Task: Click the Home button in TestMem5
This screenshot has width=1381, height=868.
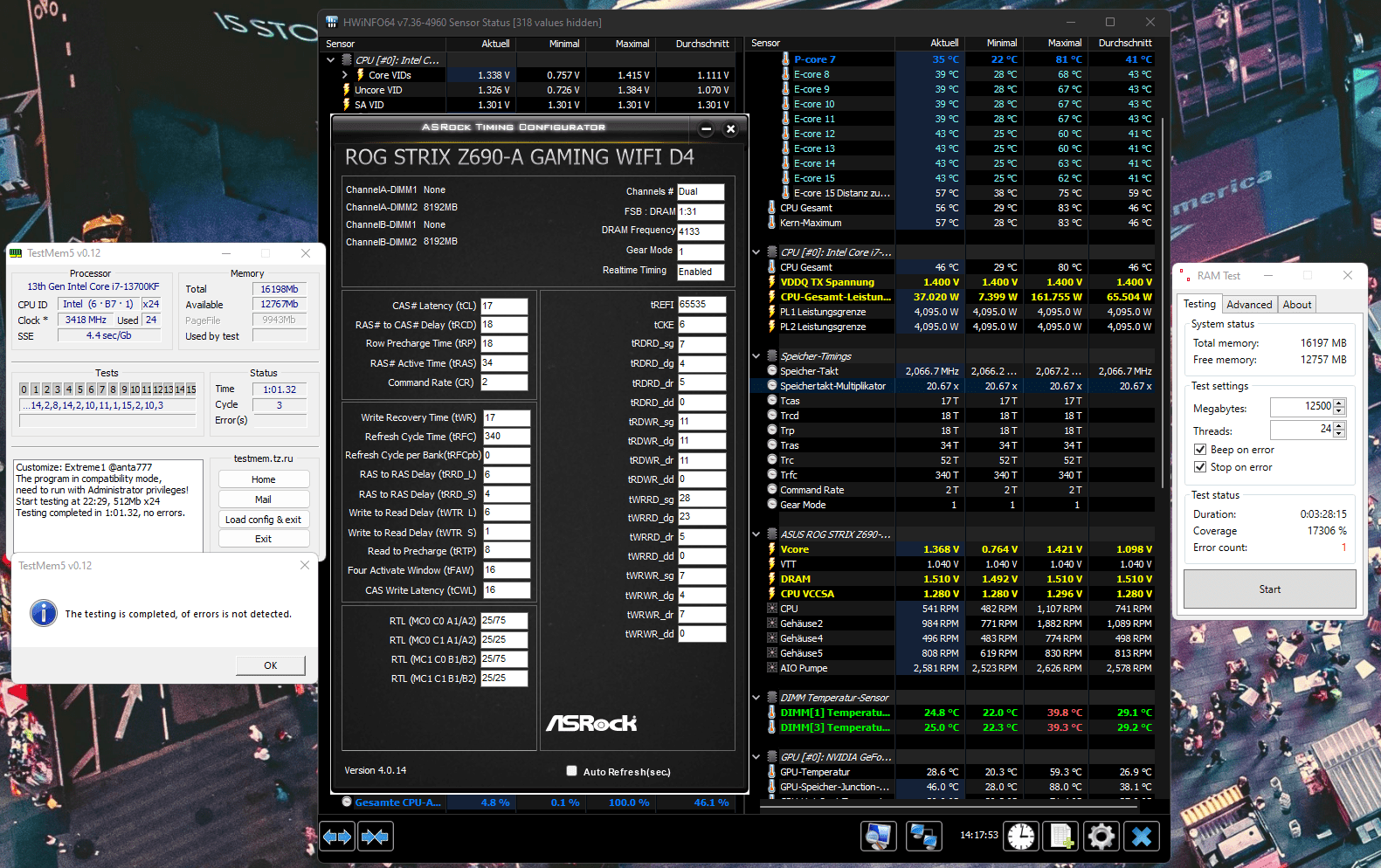Action: (x=264, y=479)
